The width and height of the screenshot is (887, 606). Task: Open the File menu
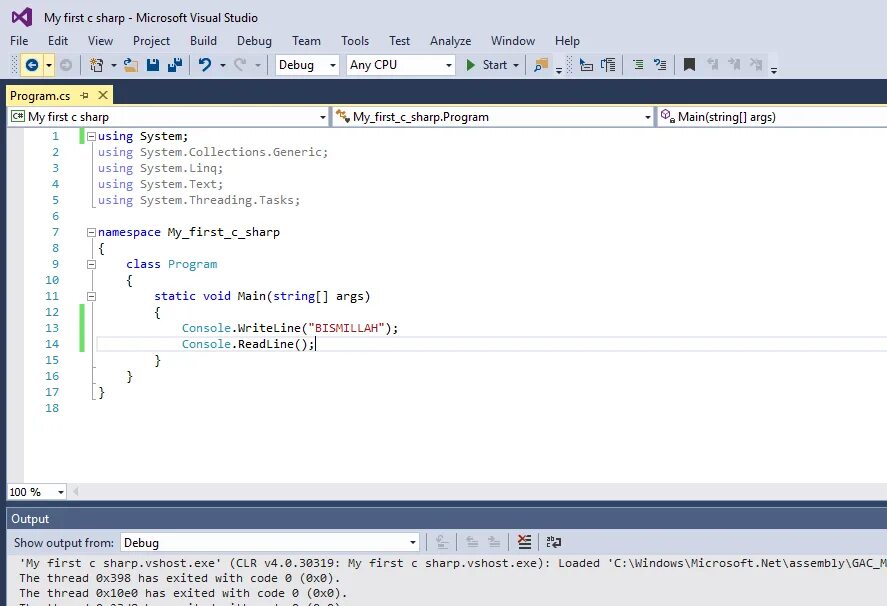19,41
